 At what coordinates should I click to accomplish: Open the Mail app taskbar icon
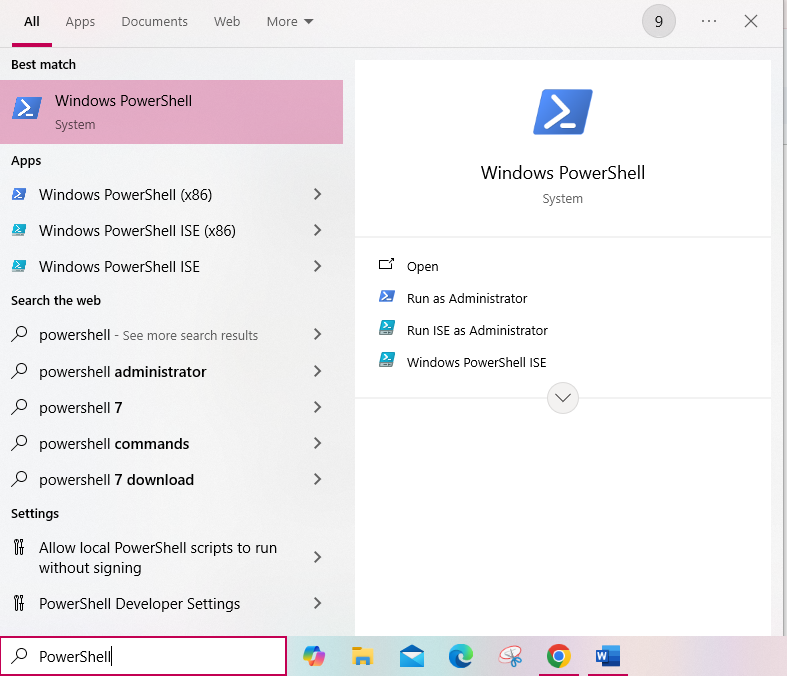coord(412,656)
